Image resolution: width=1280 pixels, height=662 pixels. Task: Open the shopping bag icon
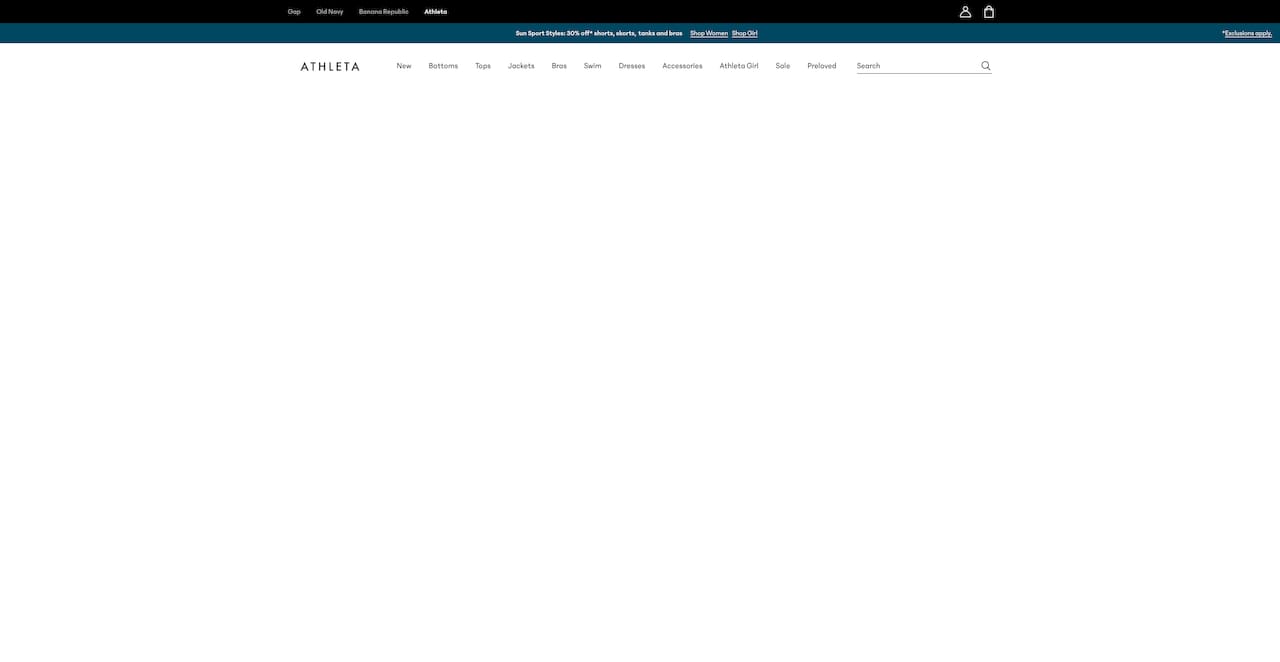pyautogui.click(x=989, y=12)
